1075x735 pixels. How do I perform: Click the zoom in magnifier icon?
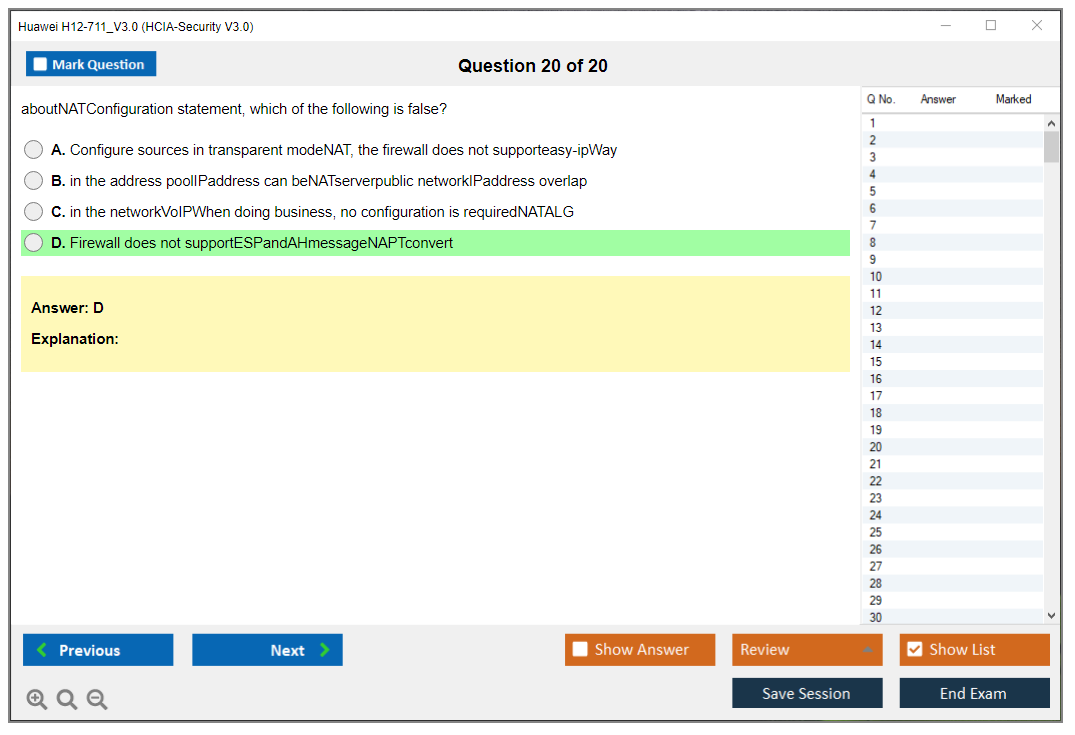[37, 700]
